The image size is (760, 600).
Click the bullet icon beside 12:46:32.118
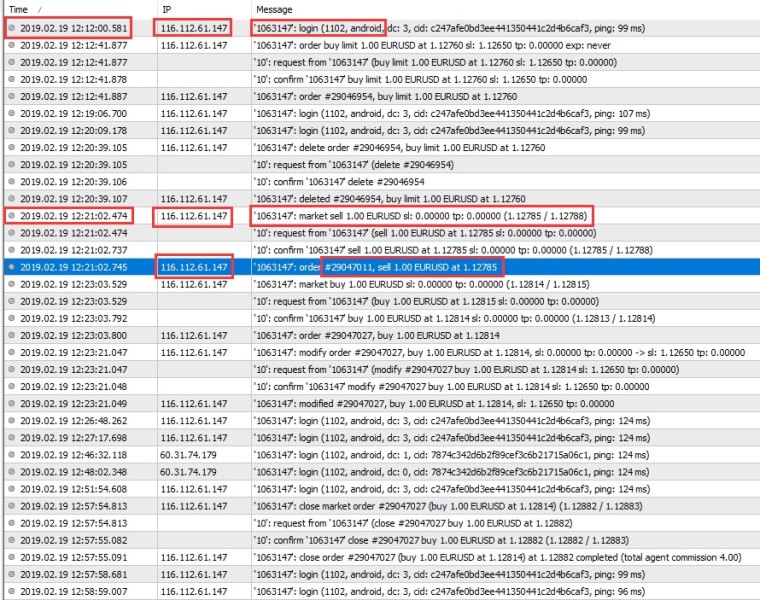(x=11, y=455)
